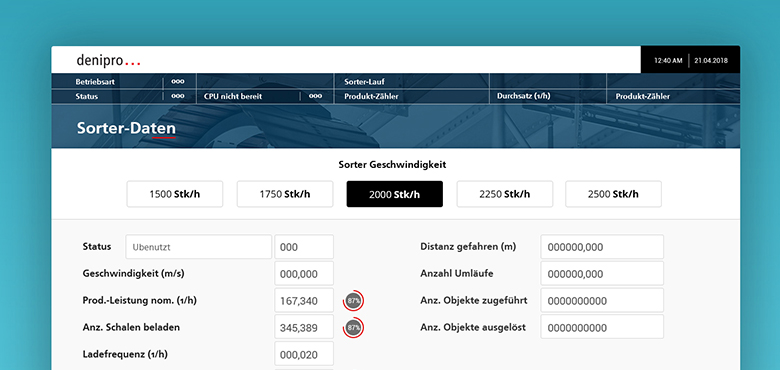Click the Geschwindigkeit (m/s) value field

[x=304, y=274]
